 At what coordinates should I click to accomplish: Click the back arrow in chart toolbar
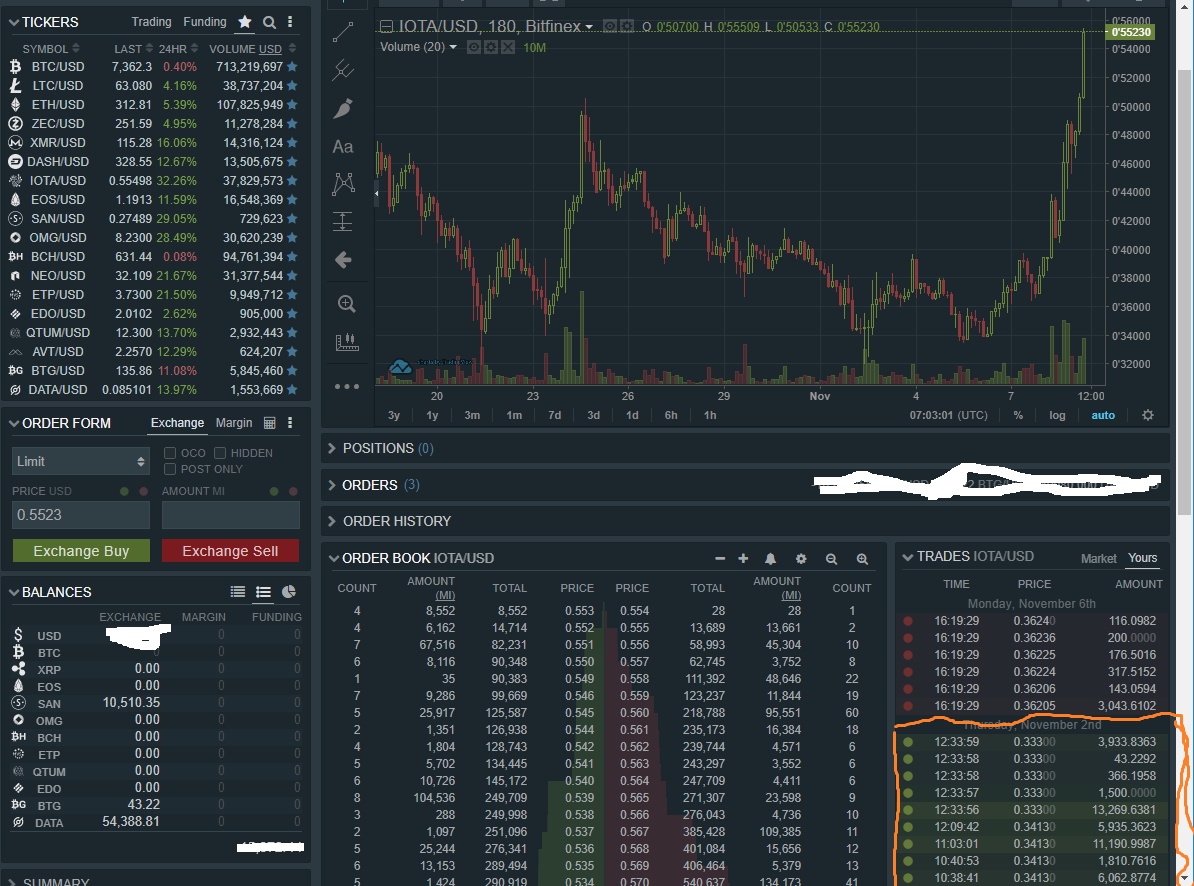point(343,260)
